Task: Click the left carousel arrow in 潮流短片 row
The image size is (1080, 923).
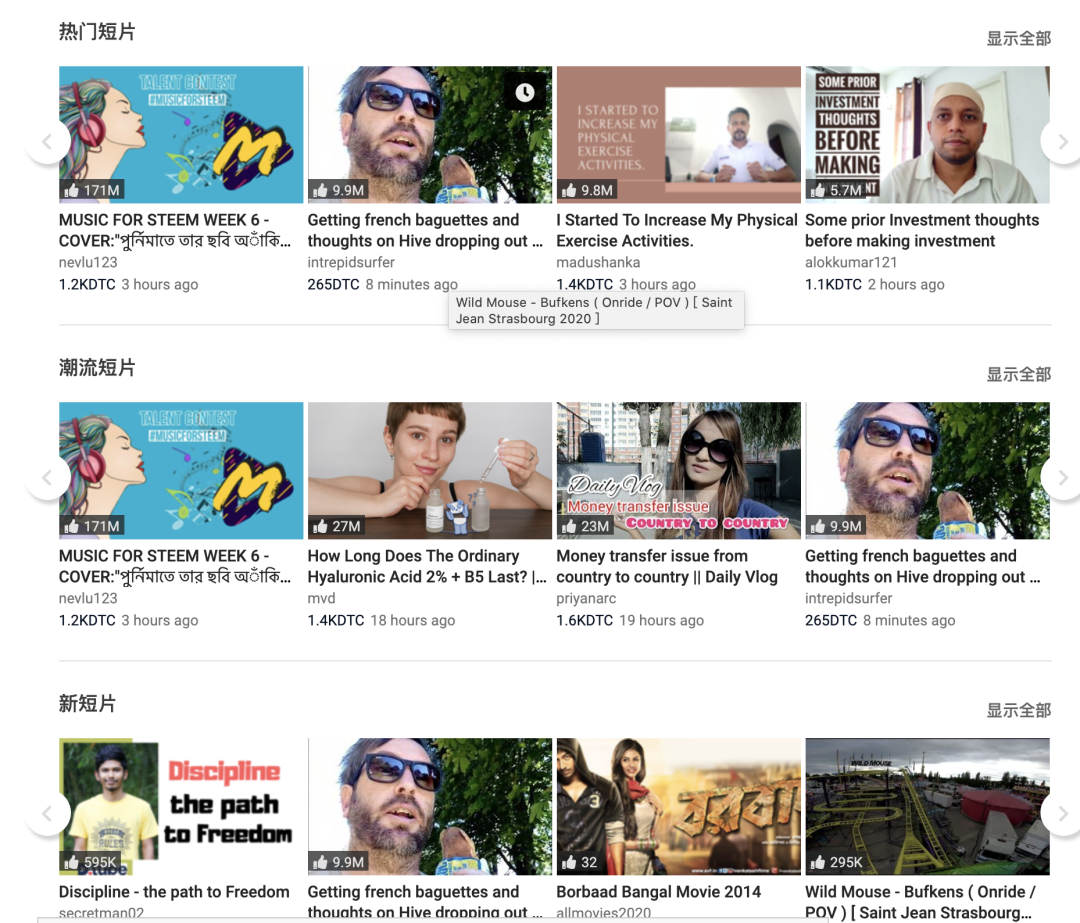Action: [48, 477]
